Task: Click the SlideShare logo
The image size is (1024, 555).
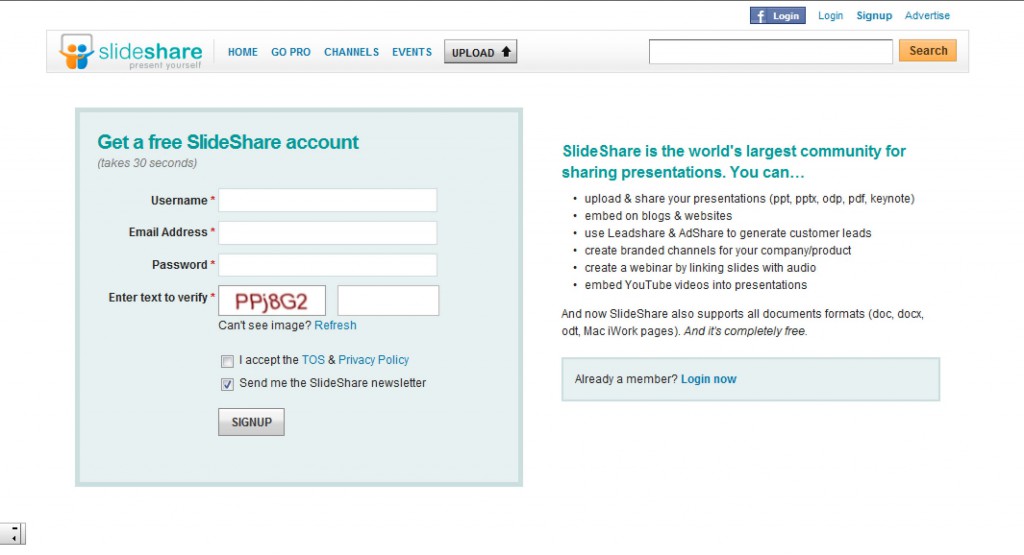Action: [131, 52]
